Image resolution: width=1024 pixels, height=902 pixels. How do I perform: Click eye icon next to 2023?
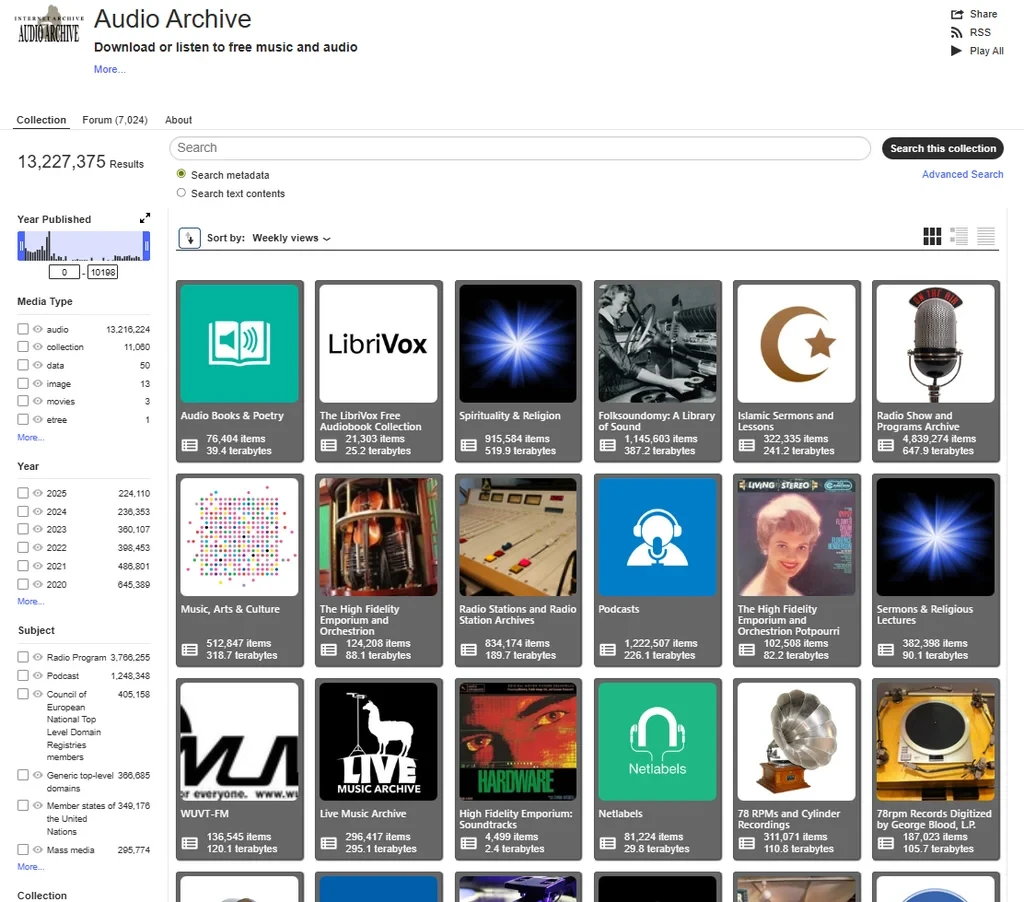[38, 529]
